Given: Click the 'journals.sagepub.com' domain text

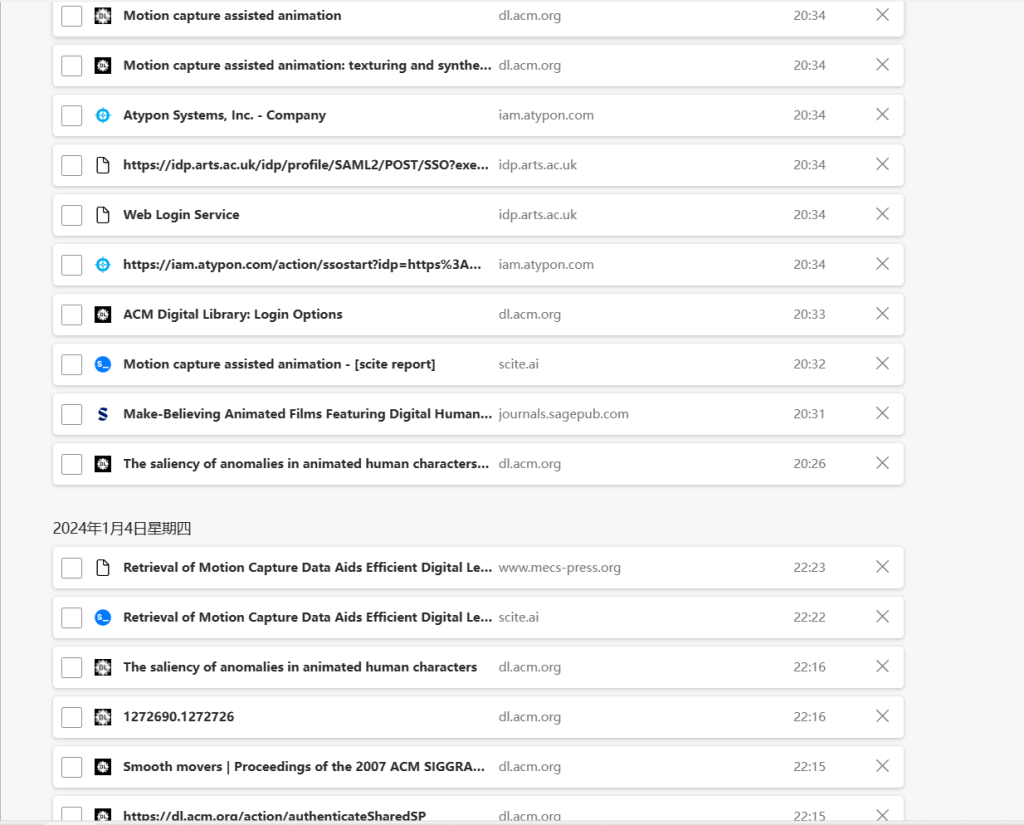Looking at the screenshot, I should coord(564,414).
